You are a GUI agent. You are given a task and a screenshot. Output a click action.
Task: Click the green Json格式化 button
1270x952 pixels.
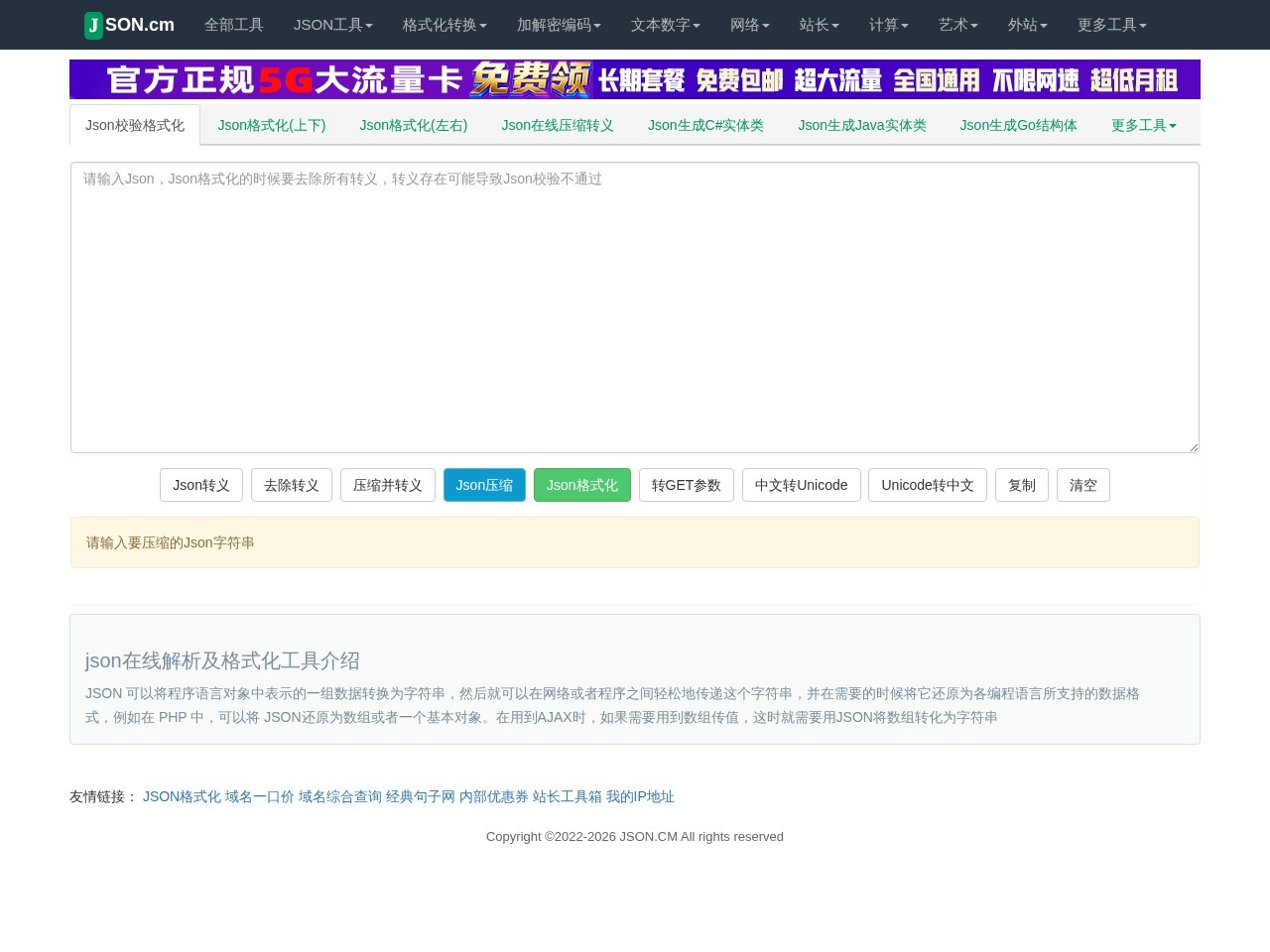pyautogui.click(x=582, y=485)
